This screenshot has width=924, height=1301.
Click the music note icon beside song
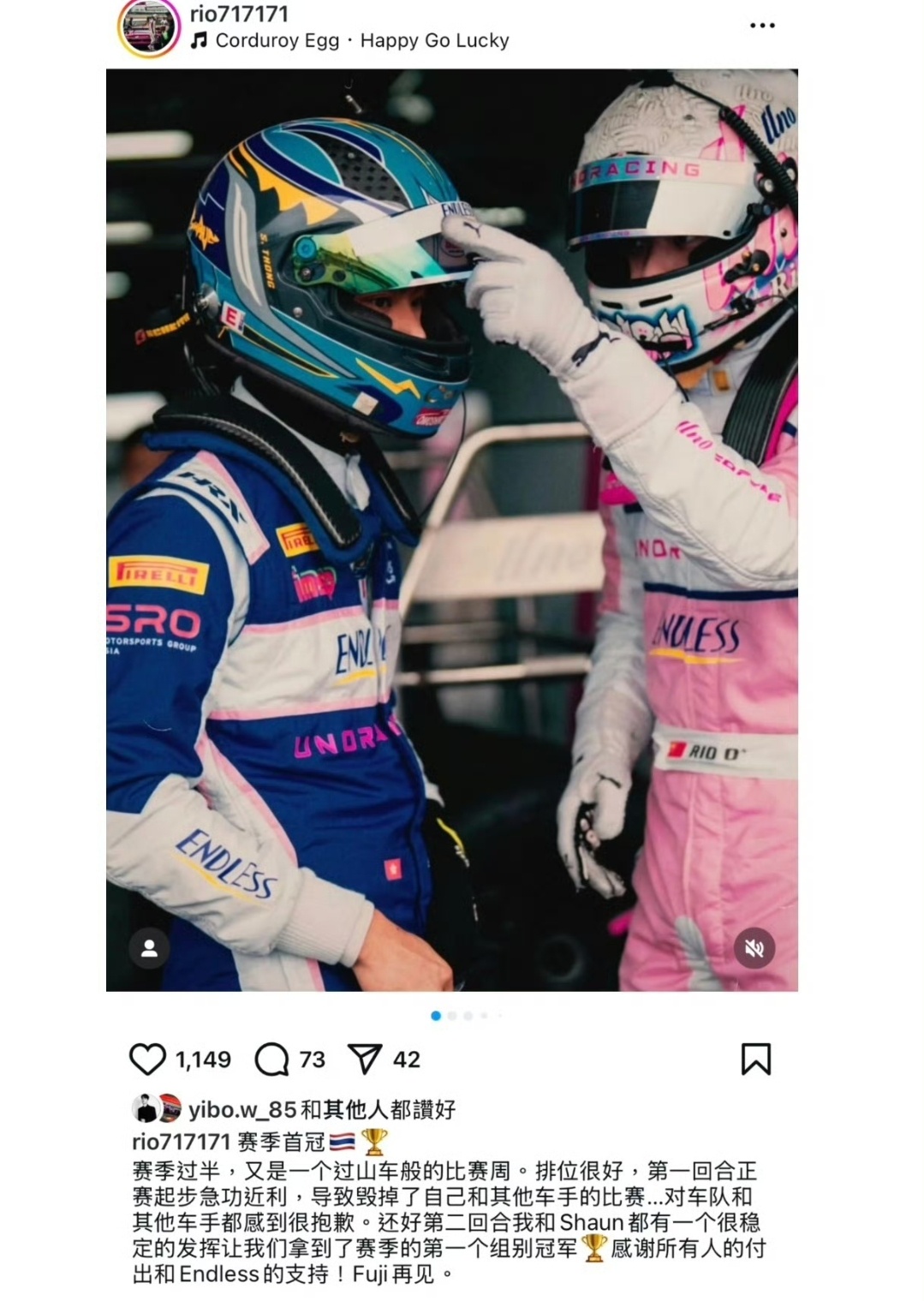point(199,40)
